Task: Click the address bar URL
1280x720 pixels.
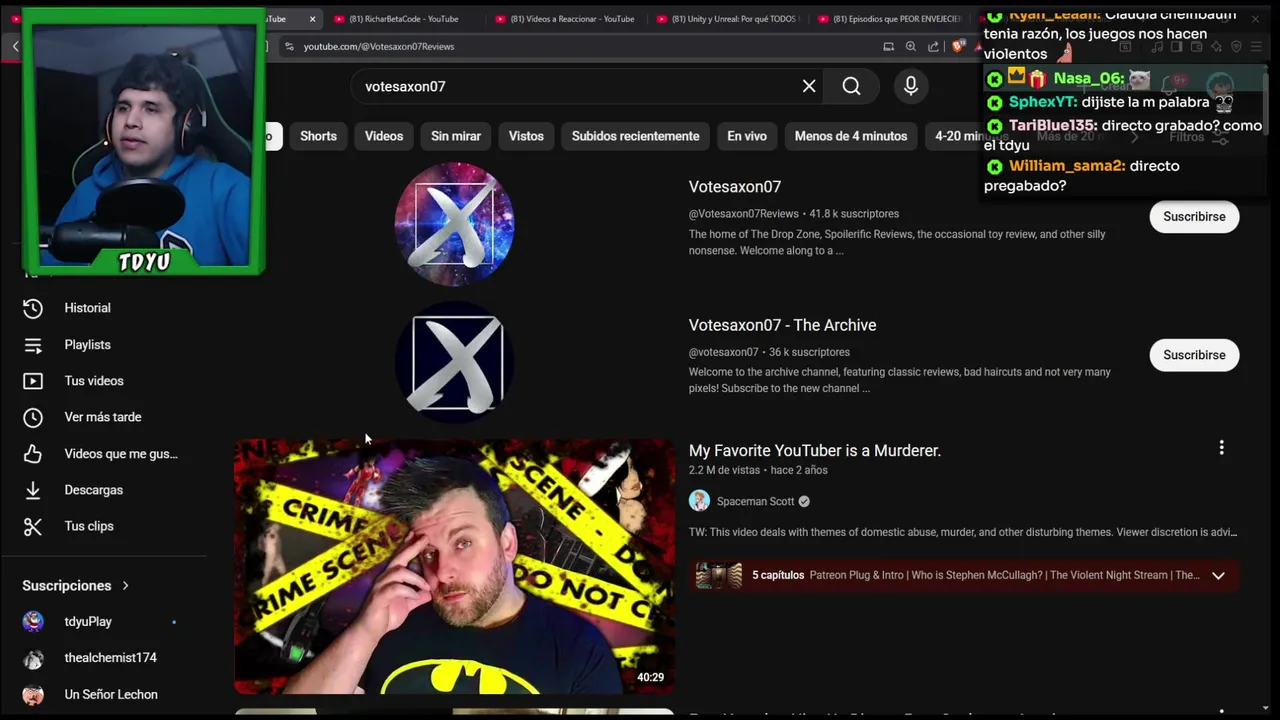Action: 379,46
